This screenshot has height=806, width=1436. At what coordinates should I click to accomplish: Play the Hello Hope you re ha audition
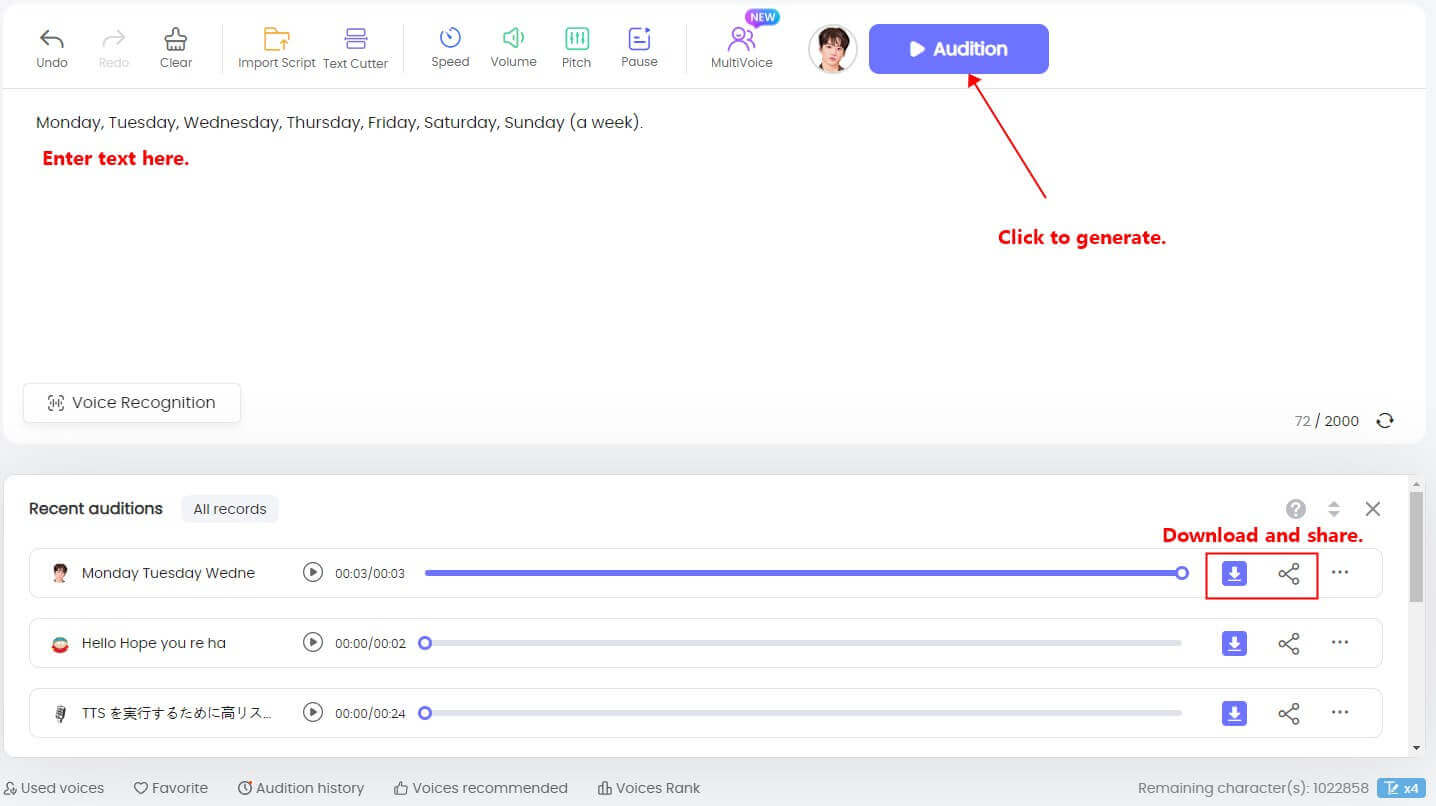click(313, 643)
